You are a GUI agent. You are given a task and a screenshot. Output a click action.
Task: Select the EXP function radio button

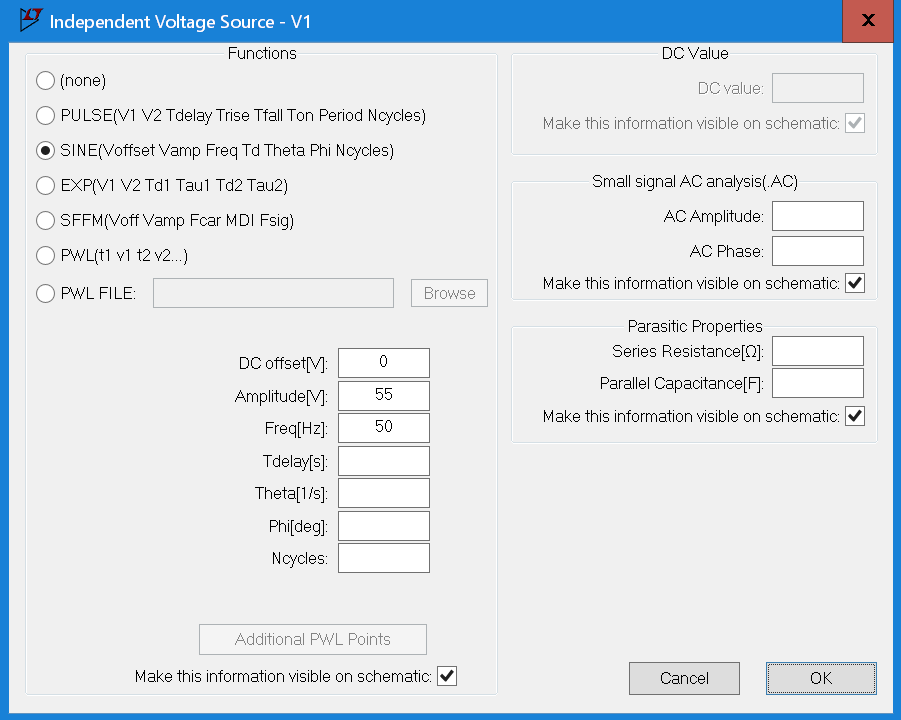click(x=45, y=186)
